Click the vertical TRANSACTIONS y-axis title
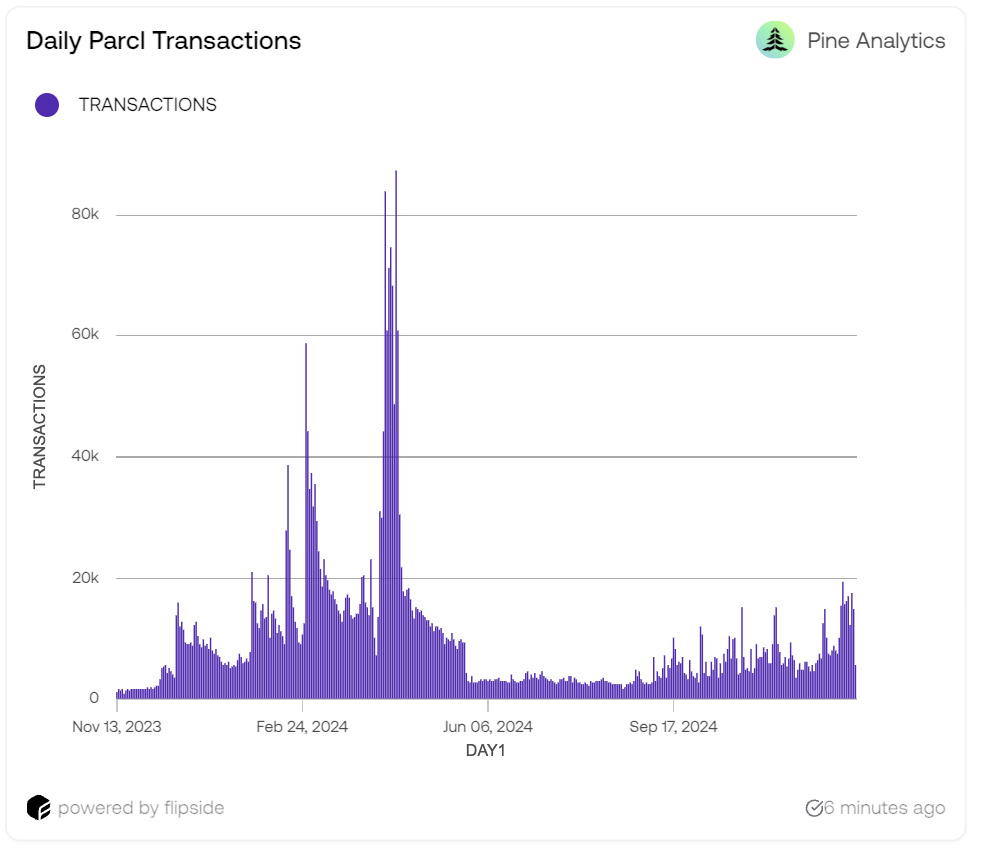The height and width of the screenshot is (848, 982). click(x=40, y=427)
